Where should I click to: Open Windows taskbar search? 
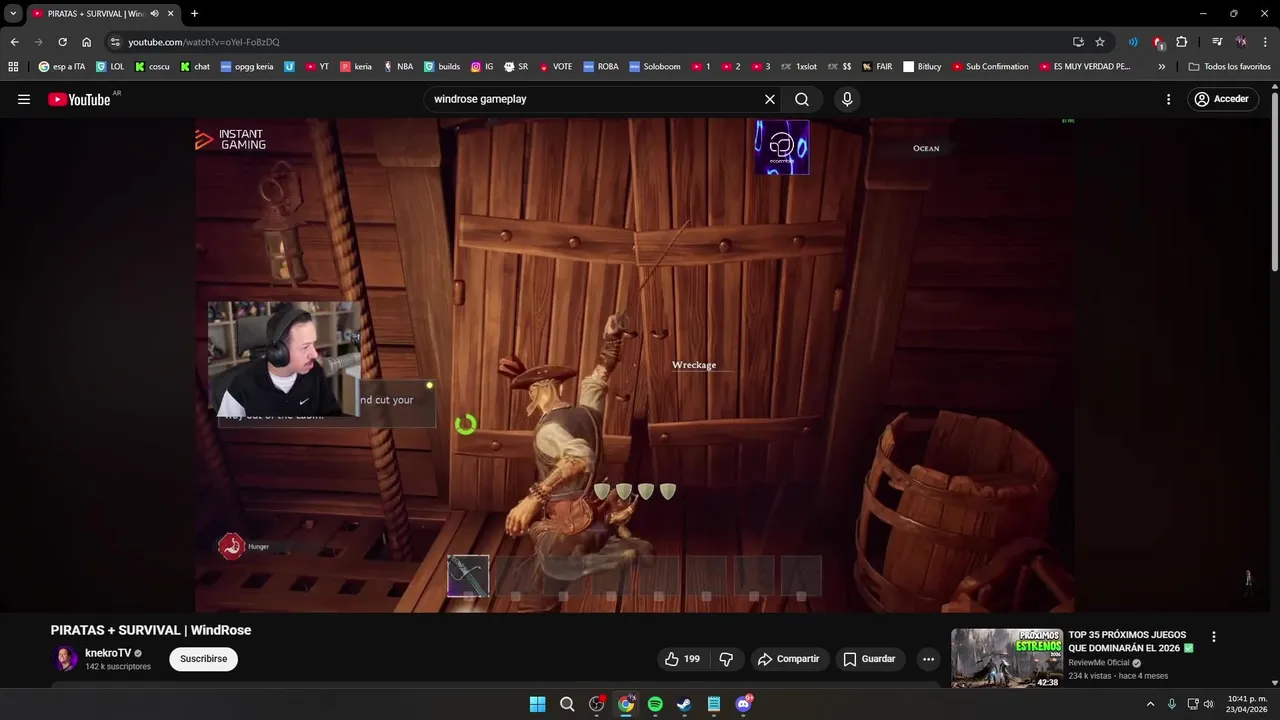pyautogui.click(x=567, y=704)
